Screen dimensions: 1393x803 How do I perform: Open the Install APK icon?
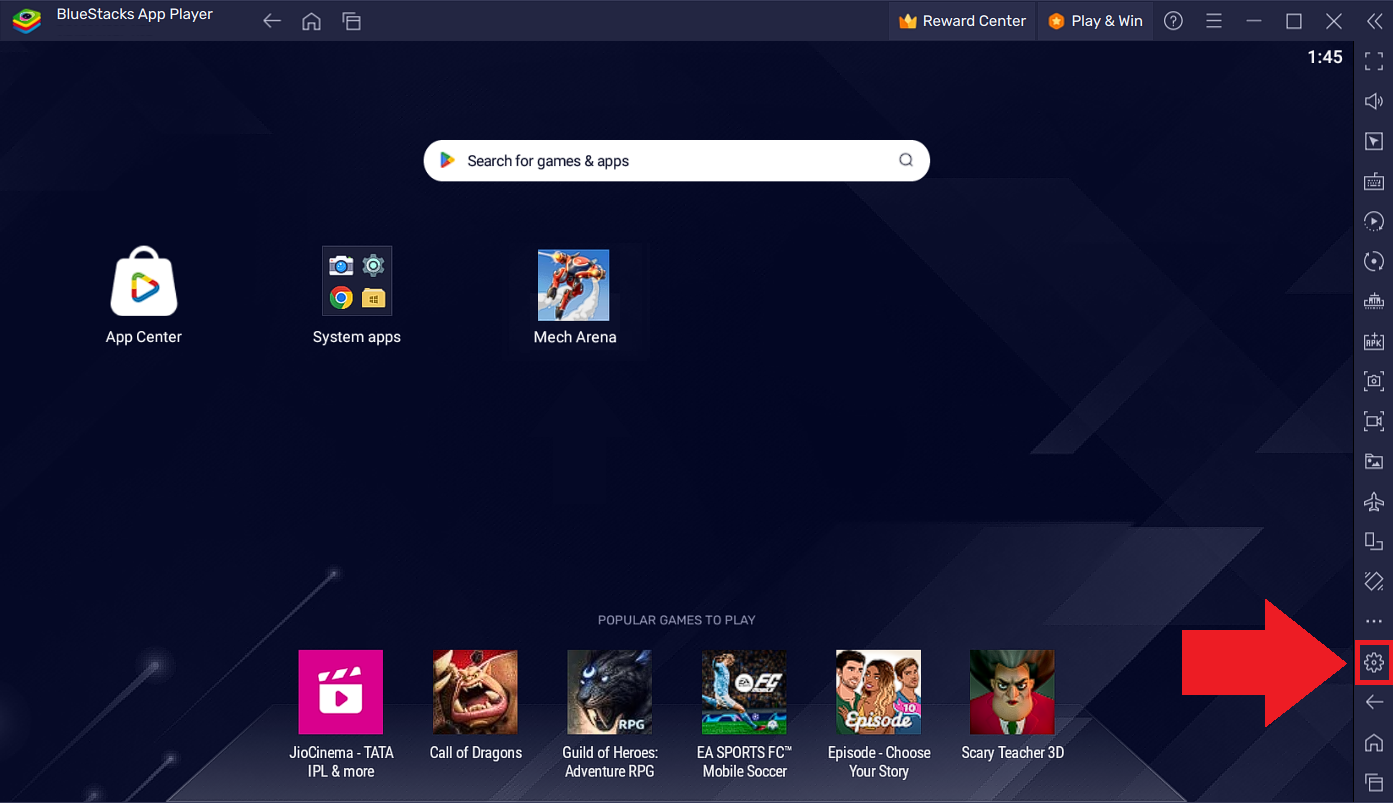click(x=1374, y=341)
